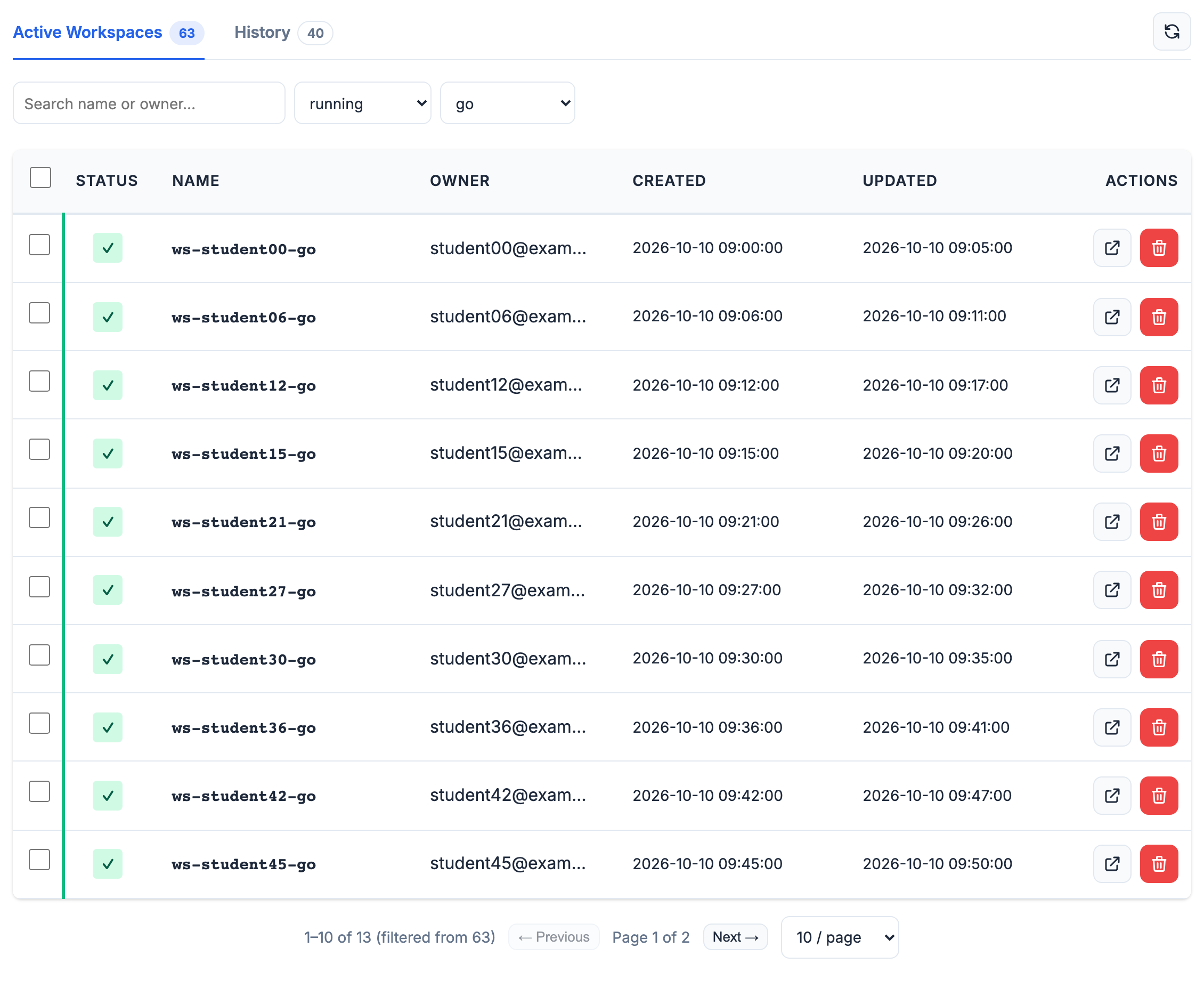Delete workspace ws-student30-go
1204x988 pixels.
(1159, 659)
